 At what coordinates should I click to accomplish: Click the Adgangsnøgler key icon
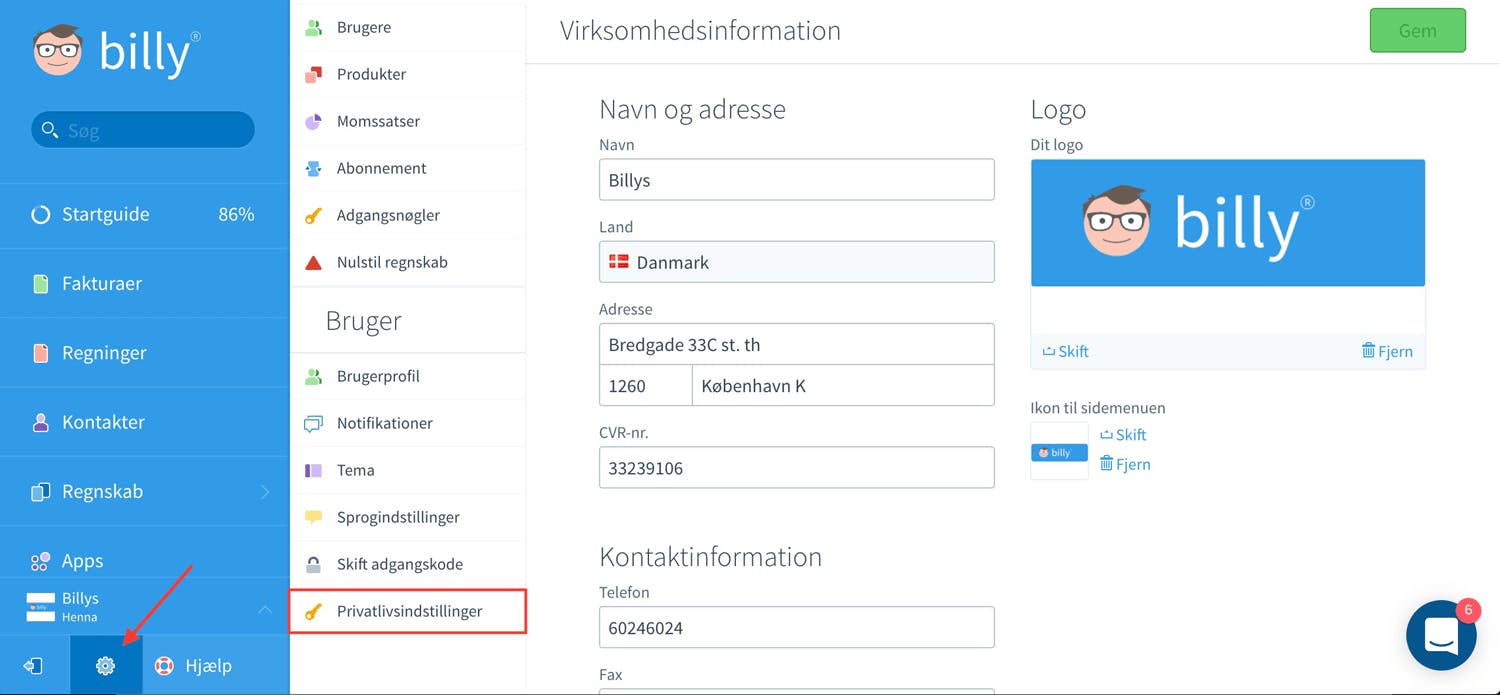coord(313,215)
